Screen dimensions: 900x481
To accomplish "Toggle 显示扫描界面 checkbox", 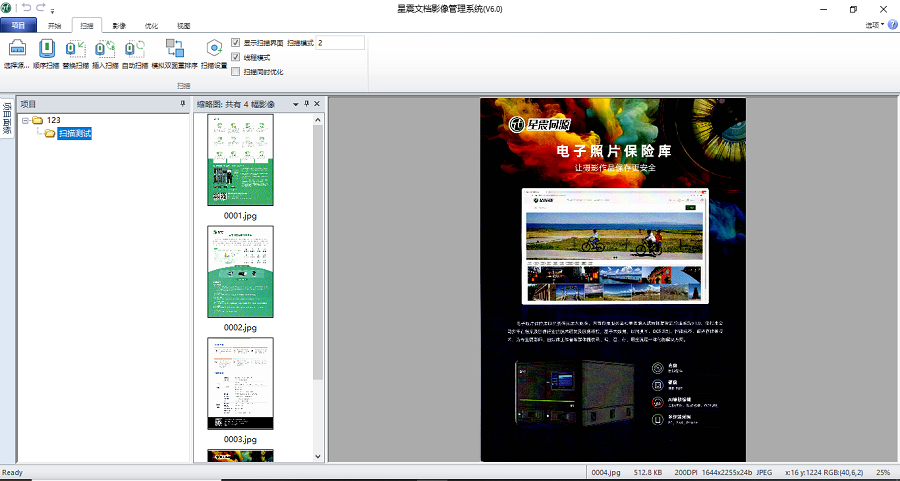I will click(235, 42).
